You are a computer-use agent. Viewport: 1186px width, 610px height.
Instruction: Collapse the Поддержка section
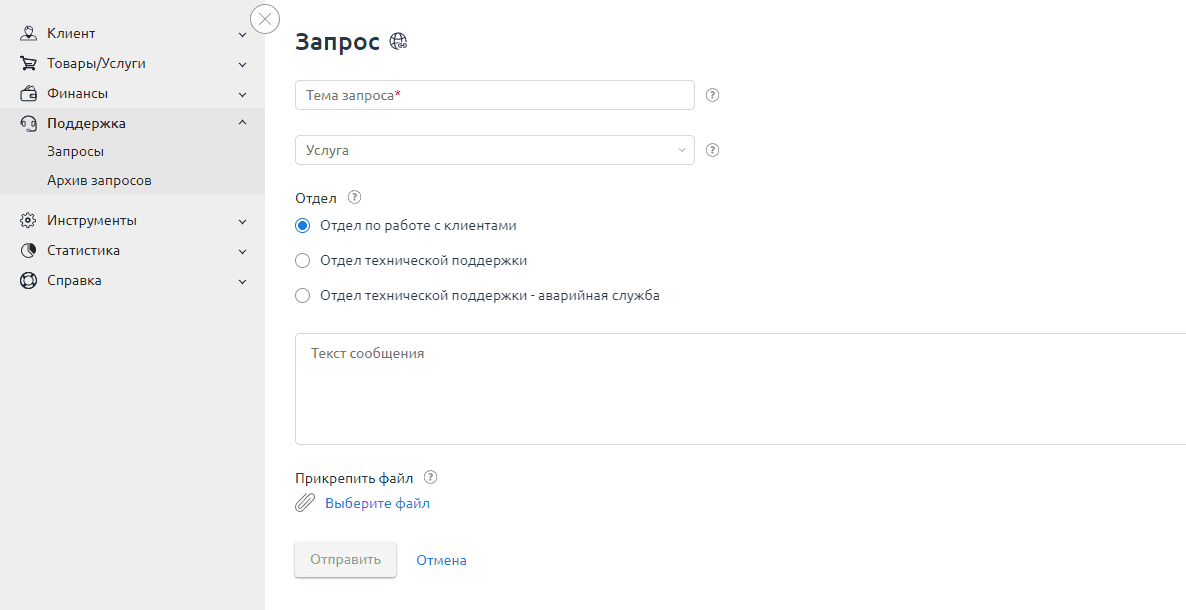coord(241,122)
